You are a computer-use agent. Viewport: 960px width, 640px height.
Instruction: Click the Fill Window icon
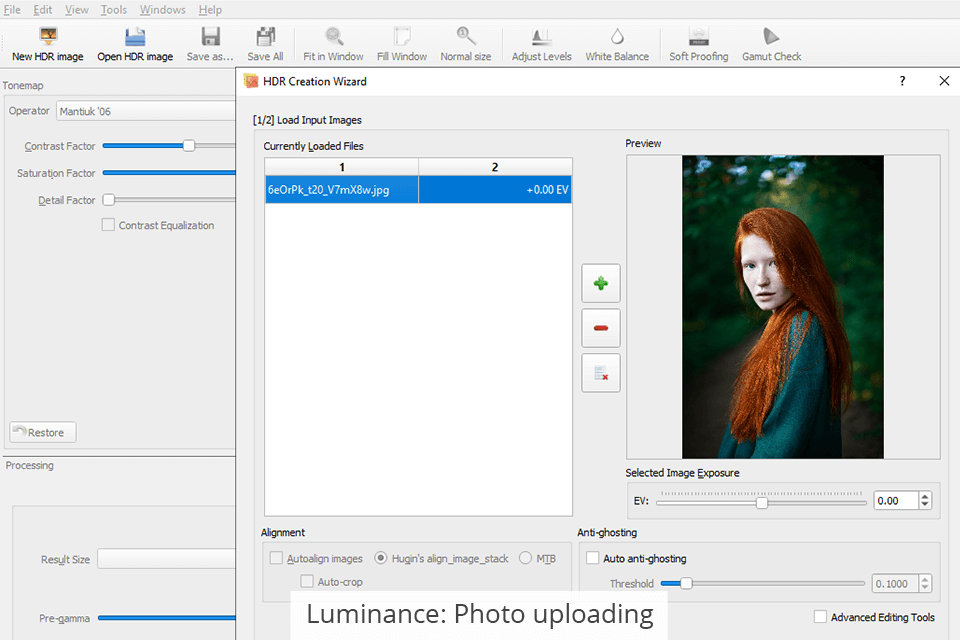402,36
